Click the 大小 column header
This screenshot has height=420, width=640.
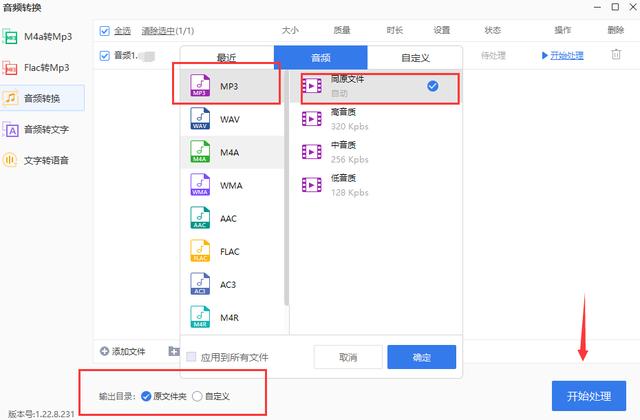tap(290, 30)
